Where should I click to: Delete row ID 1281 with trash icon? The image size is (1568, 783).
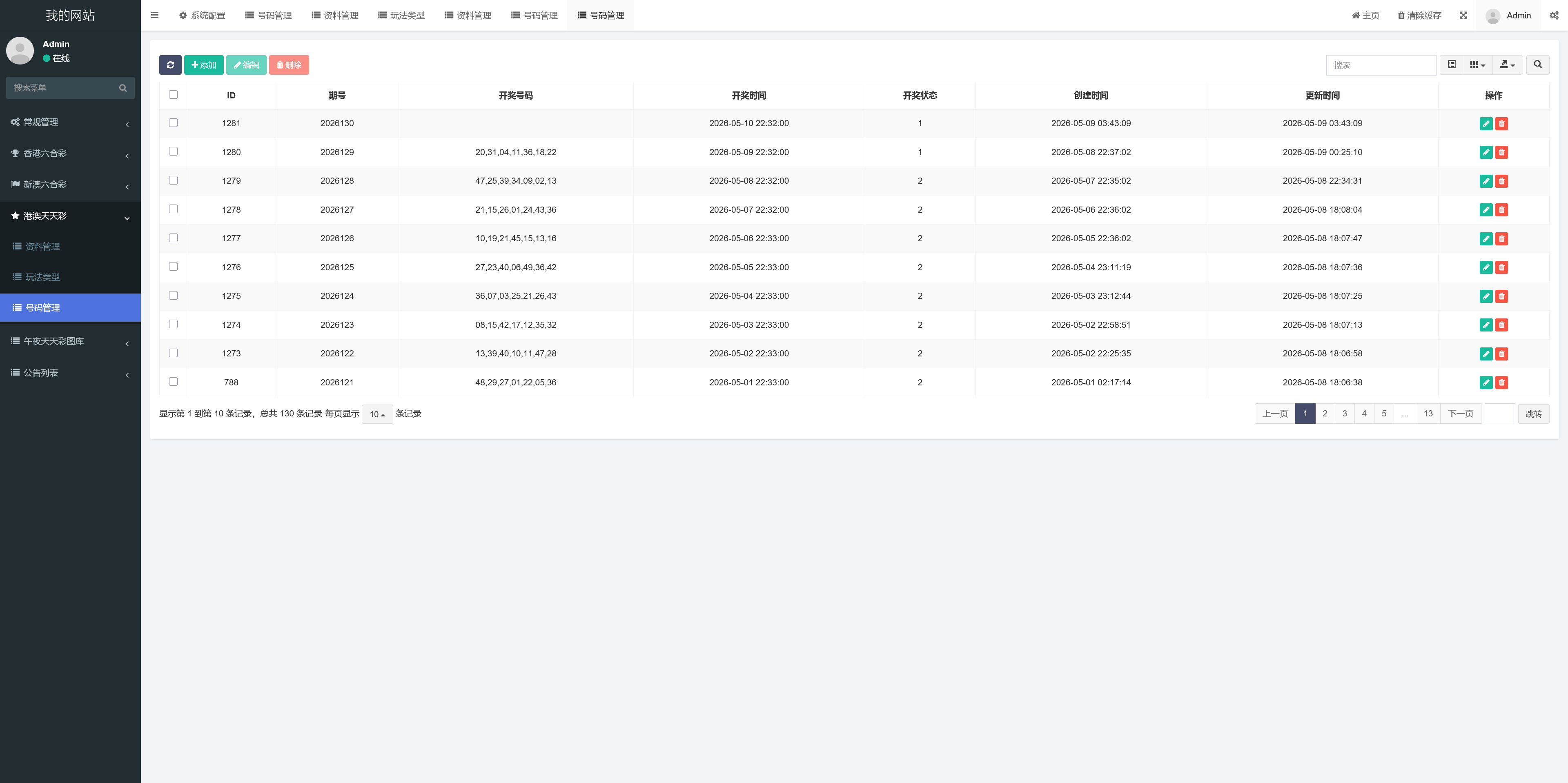(1502, 124)
